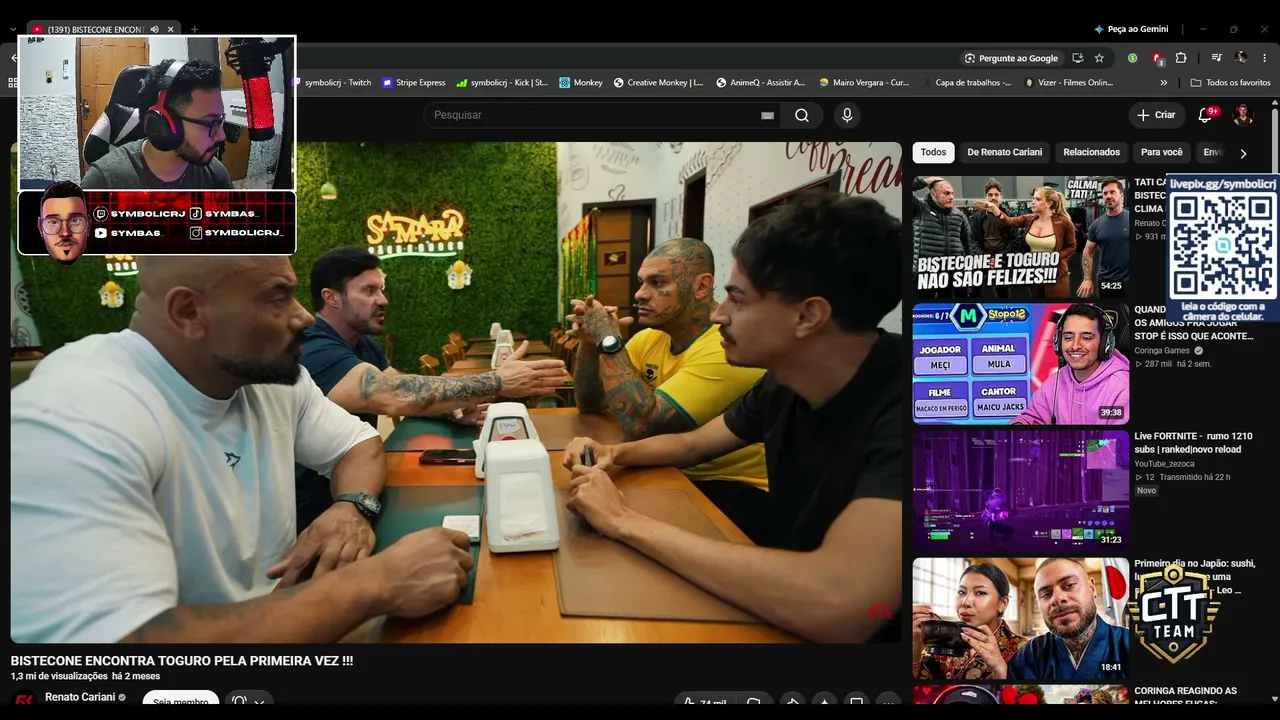Search YouTube with the magnifier icon
This screenshot has height=720, width=1280.
[802, 115]
